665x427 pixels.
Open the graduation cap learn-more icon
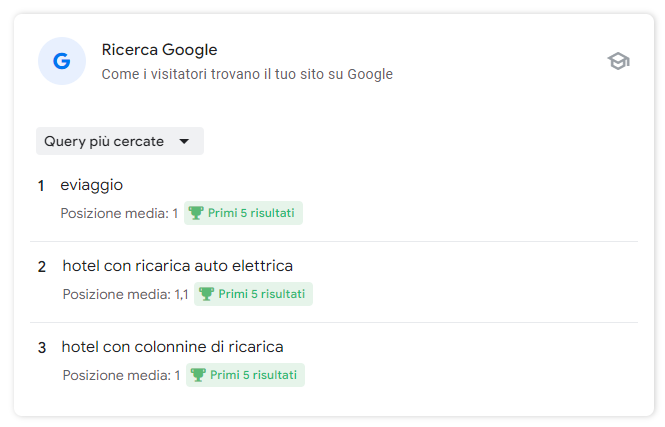tap(618, 61)
